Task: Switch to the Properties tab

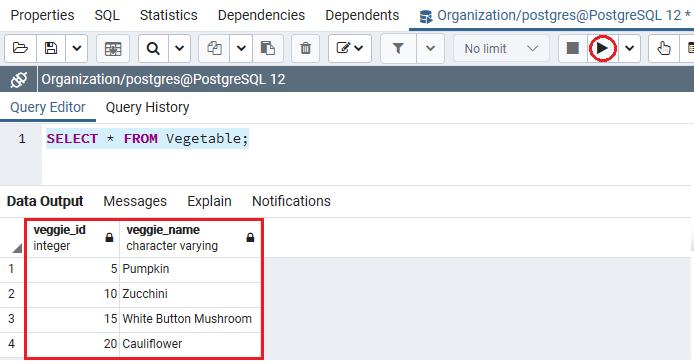Action: click(x=42, y=15)
